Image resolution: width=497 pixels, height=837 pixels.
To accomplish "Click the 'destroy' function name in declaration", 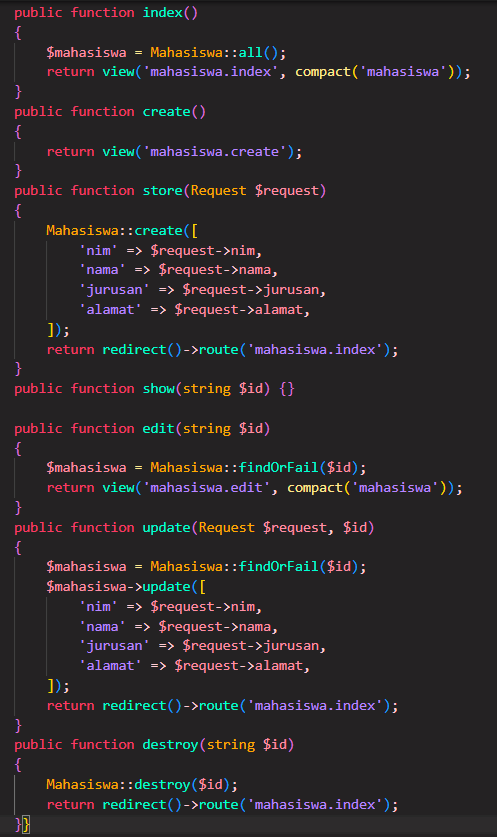I will [170, 745].
